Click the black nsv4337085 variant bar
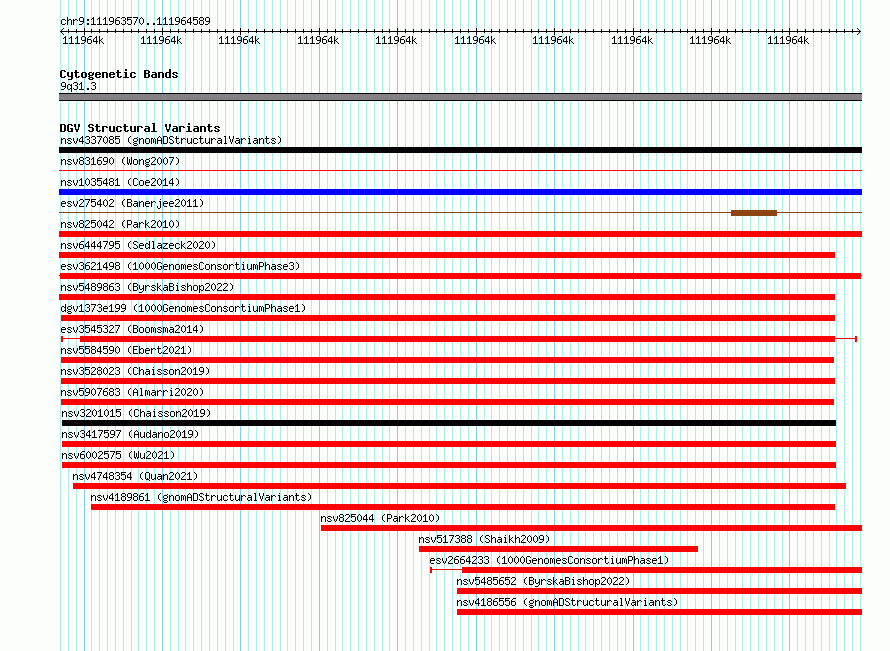This screenshot has height=651, width=890. [x=460, y=150]
